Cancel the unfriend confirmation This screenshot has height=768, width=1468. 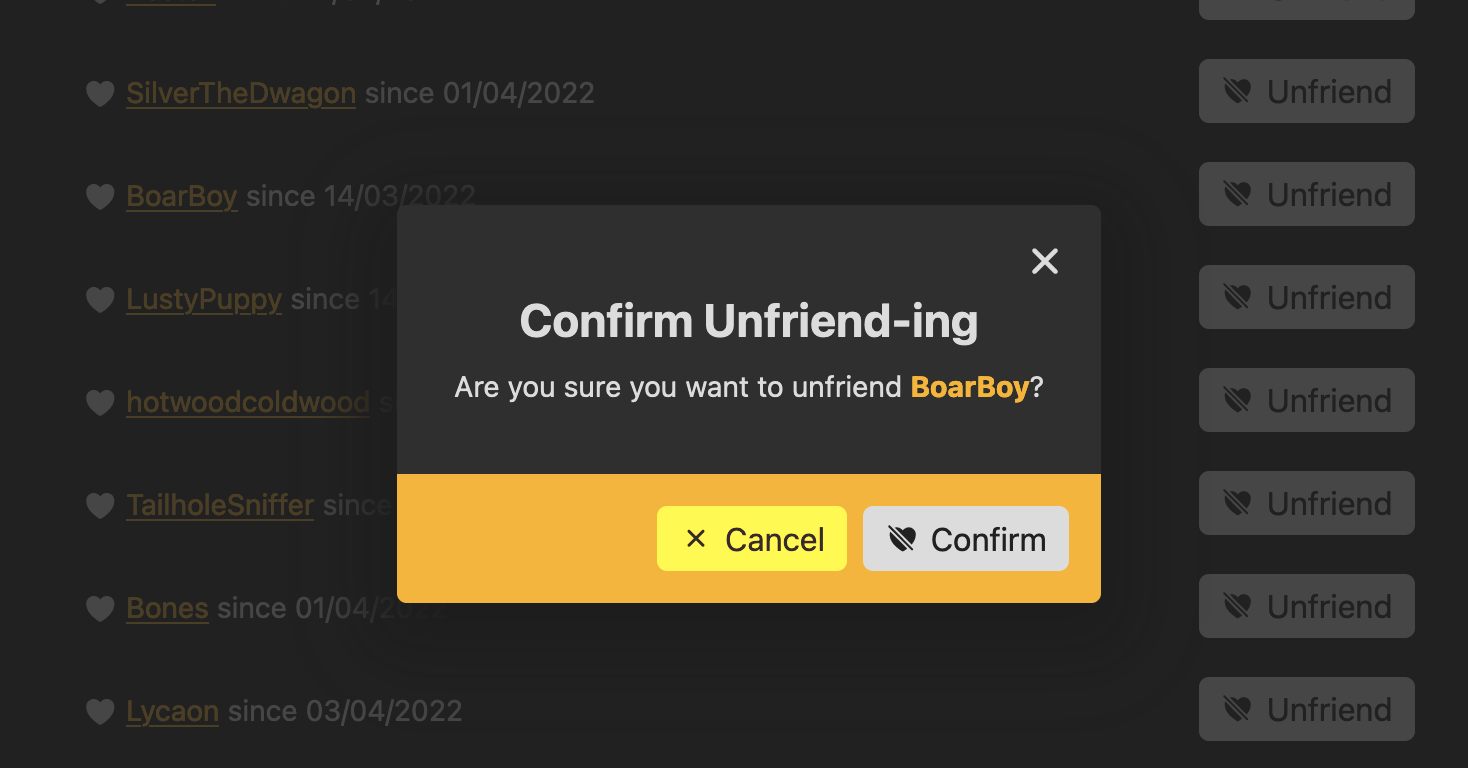point(751,538)
